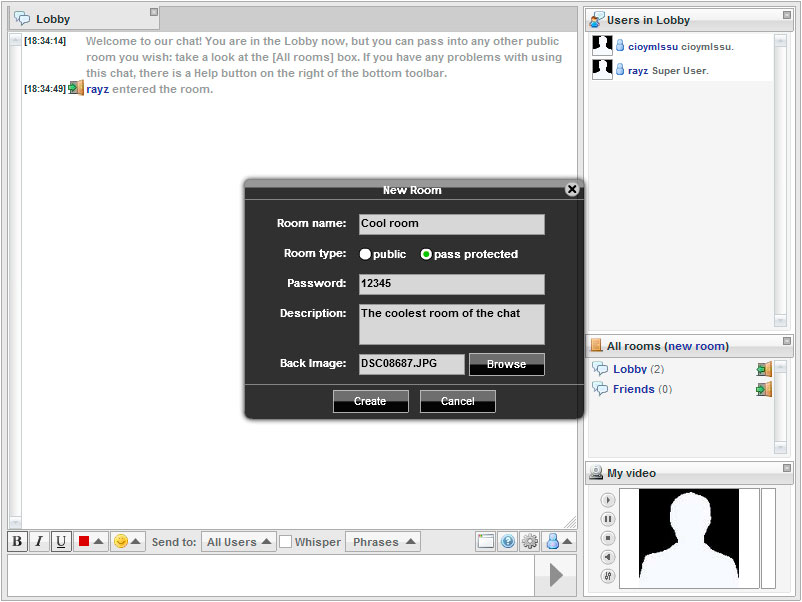Image resolution: width=802 pixels, height=602 pixels.
Task: Open the All Users recipient dropdown
Action: pos(238,542)
